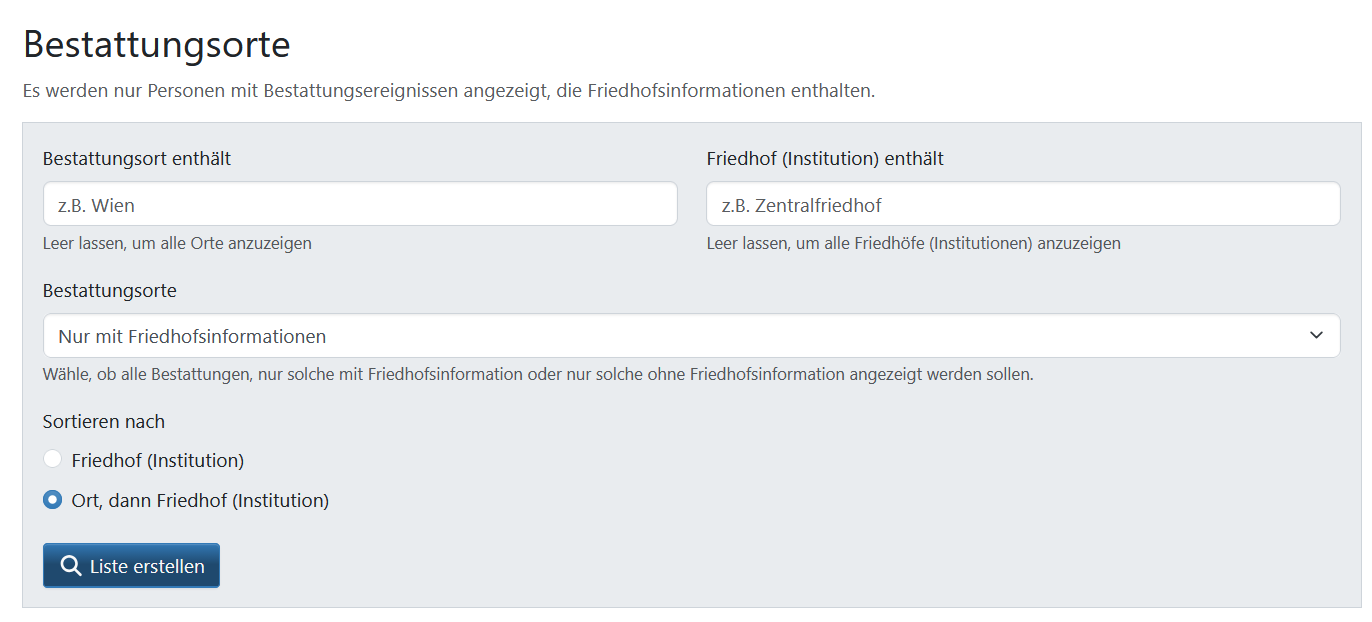Click the field showing placeholder z.B. Wien

360,203
